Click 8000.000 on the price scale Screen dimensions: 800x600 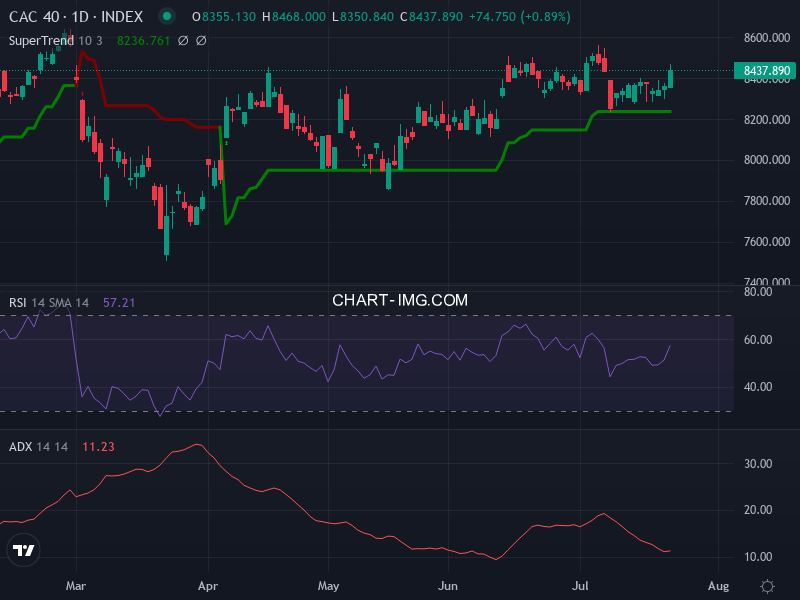[x=767, y=160]
